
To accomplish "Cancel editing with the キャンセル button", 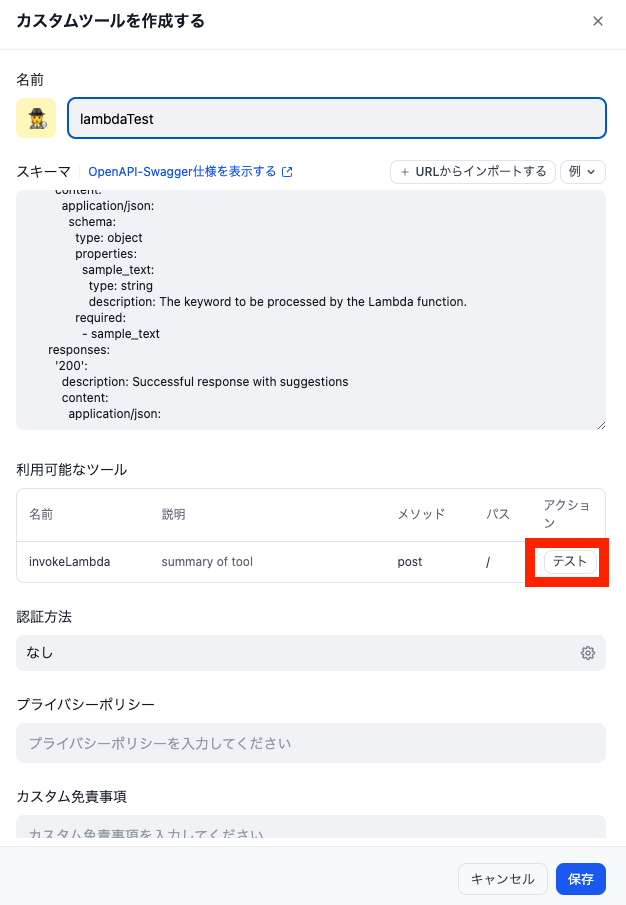I will [503, 879].
